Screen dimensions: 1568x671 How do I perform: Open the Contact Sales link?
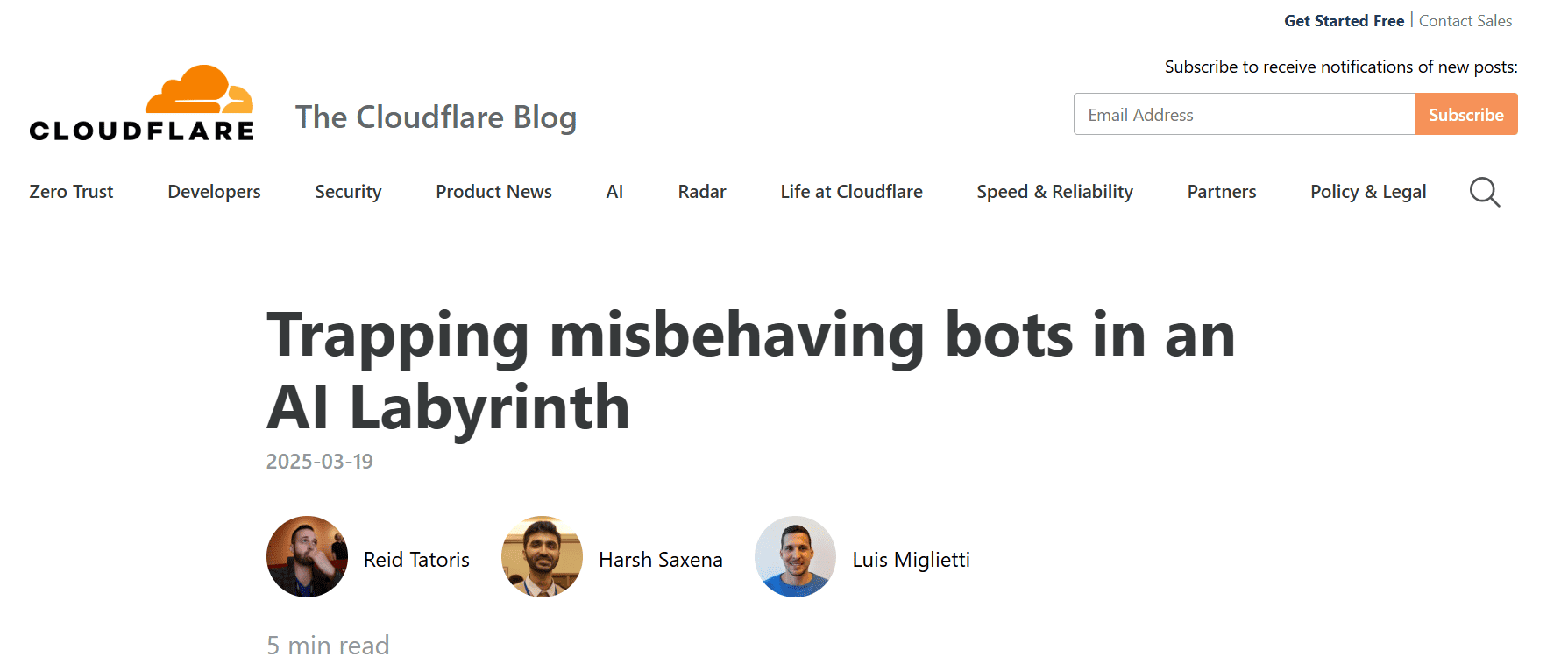[x=1465, y=21]
